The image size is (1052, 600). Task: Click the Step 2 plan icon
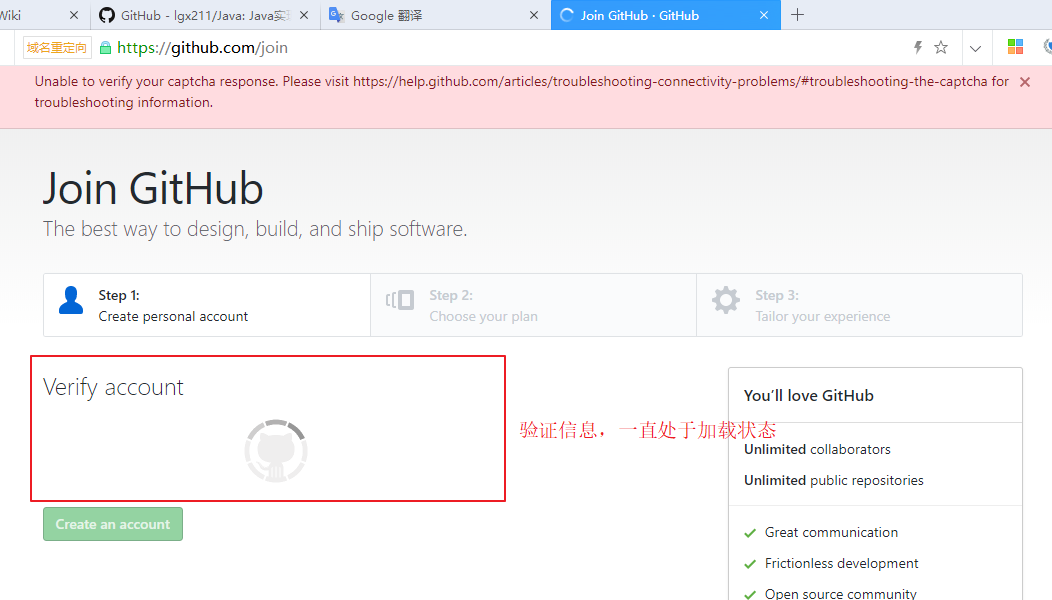(x=400, y=299)
